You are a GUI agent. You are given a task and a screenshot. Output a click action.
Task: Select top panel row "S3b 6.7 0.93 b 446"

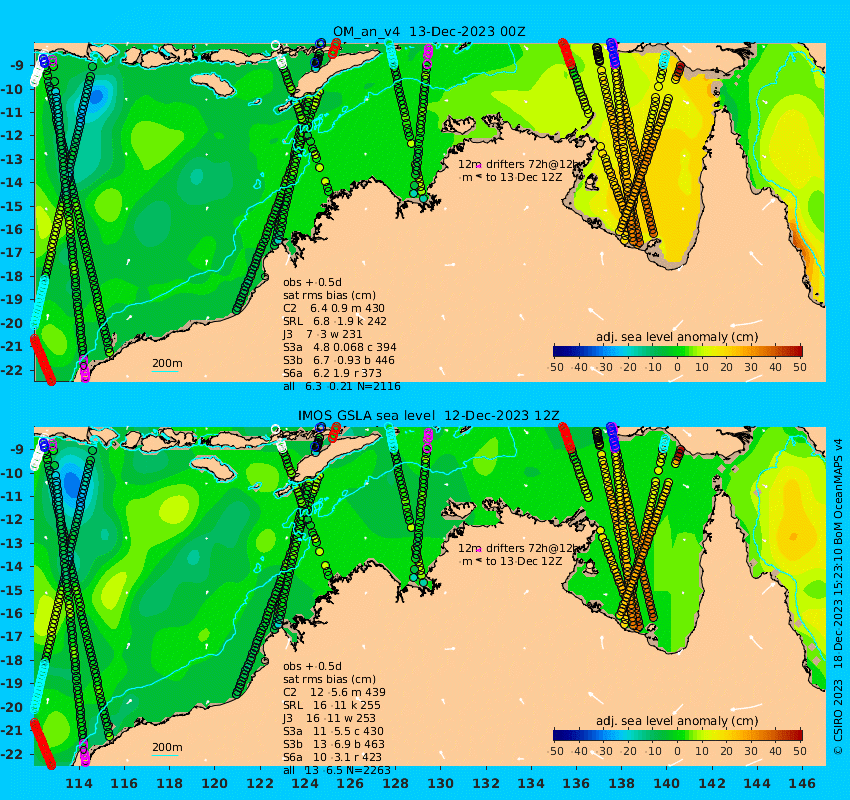pyautogui.click(x=339, y=360)
